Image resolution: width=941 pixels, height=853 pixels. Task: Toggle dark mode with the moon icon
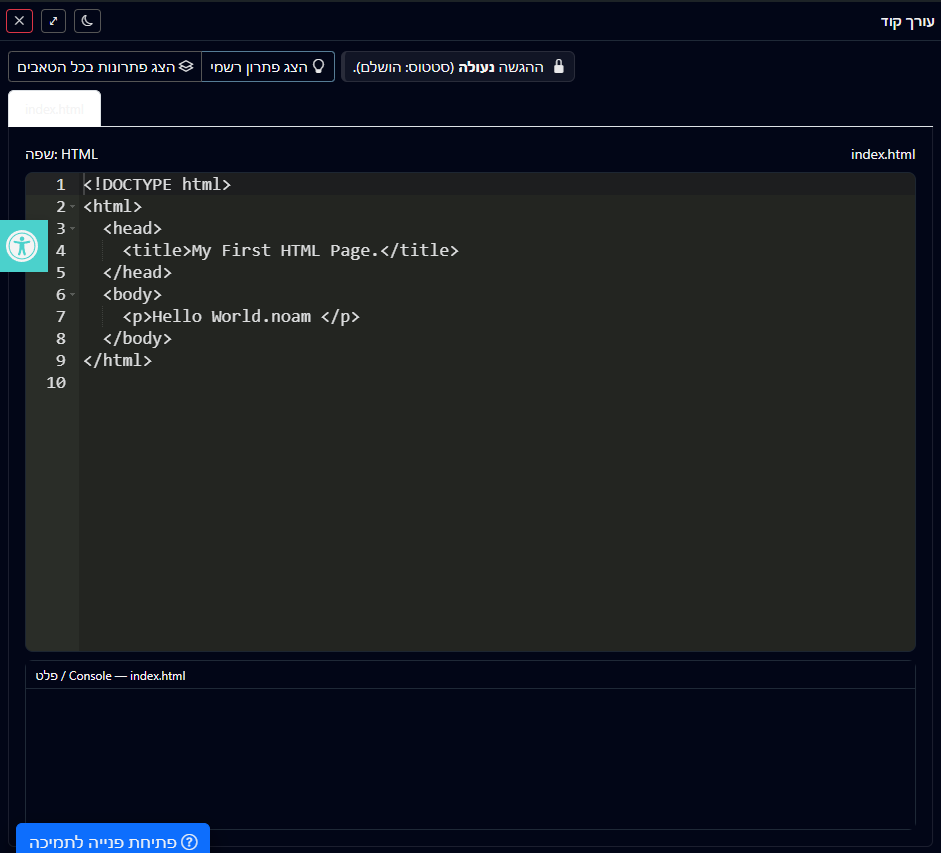pos(87,21)
